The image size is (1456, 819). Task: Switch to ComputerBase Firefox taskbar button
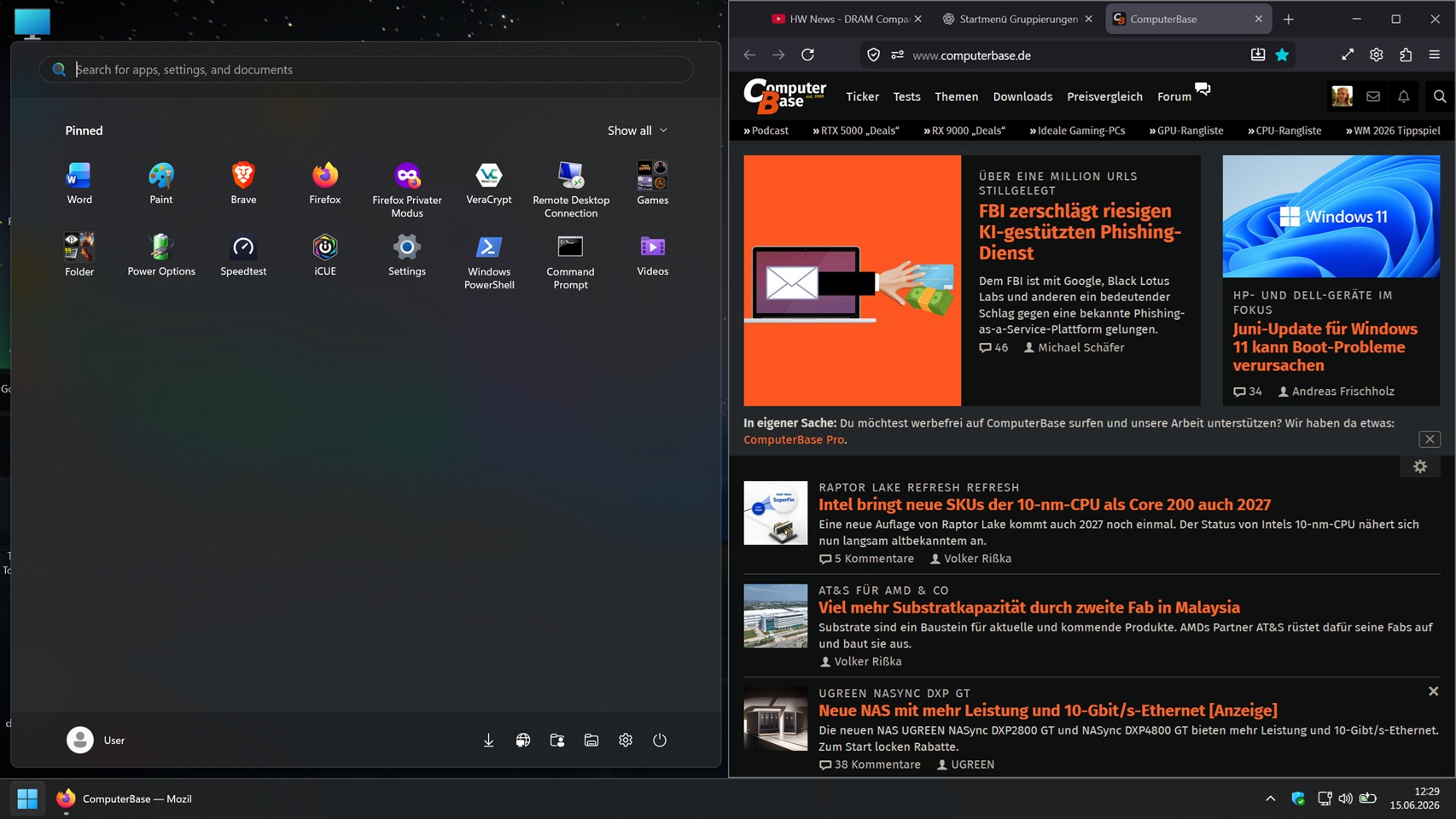point(125,799)
